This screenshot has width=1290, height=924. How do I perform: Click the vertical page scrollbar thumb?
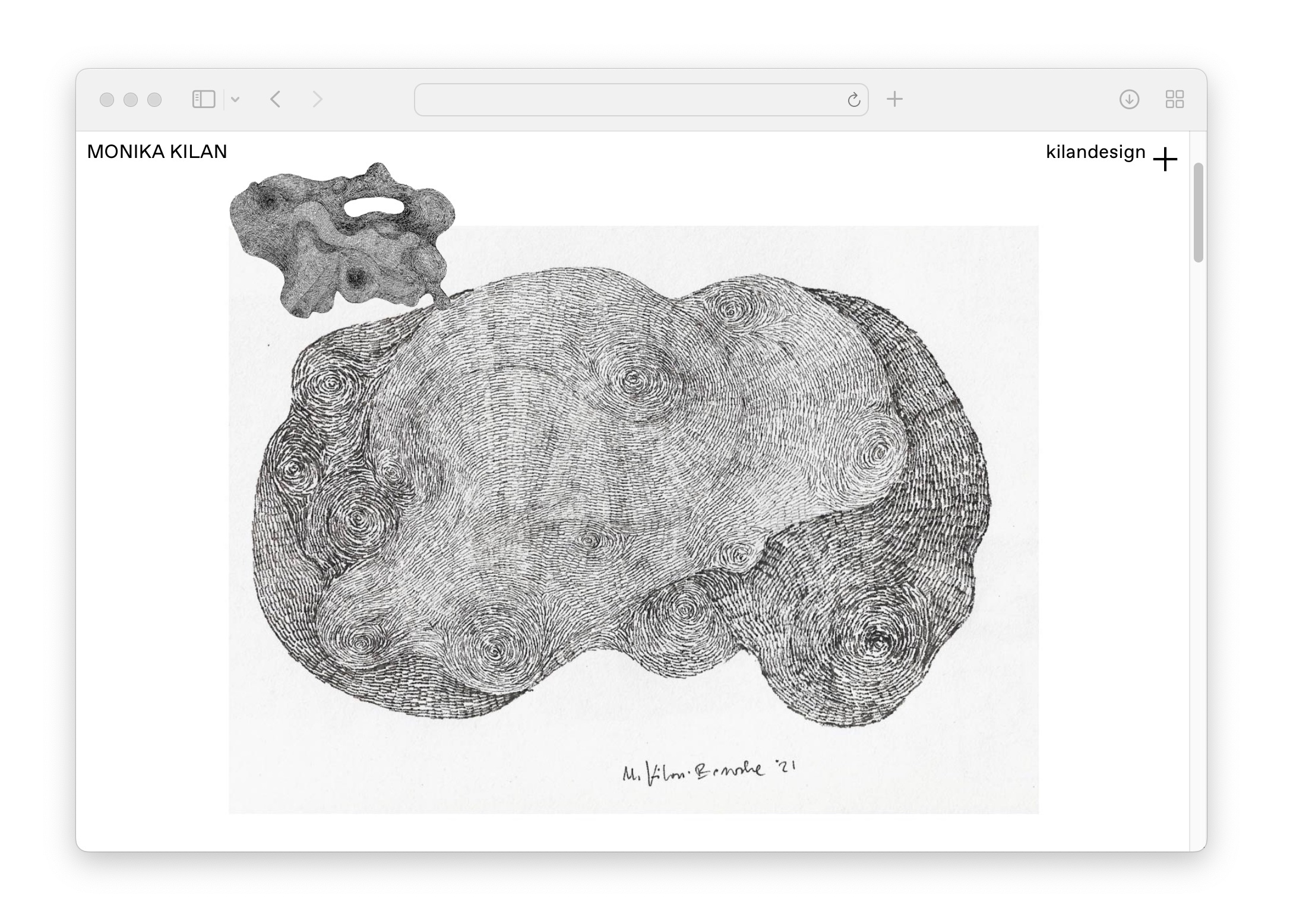pos(1198,212)
